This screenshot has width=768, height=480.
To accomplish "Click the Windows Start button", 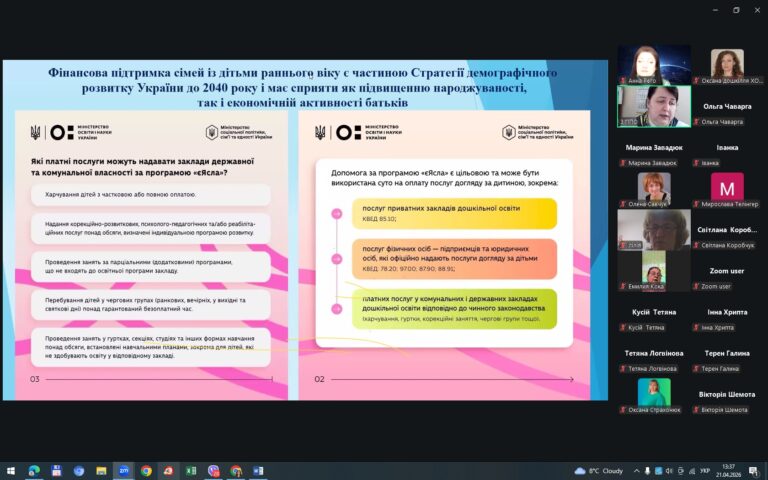I will pos(11,471).
